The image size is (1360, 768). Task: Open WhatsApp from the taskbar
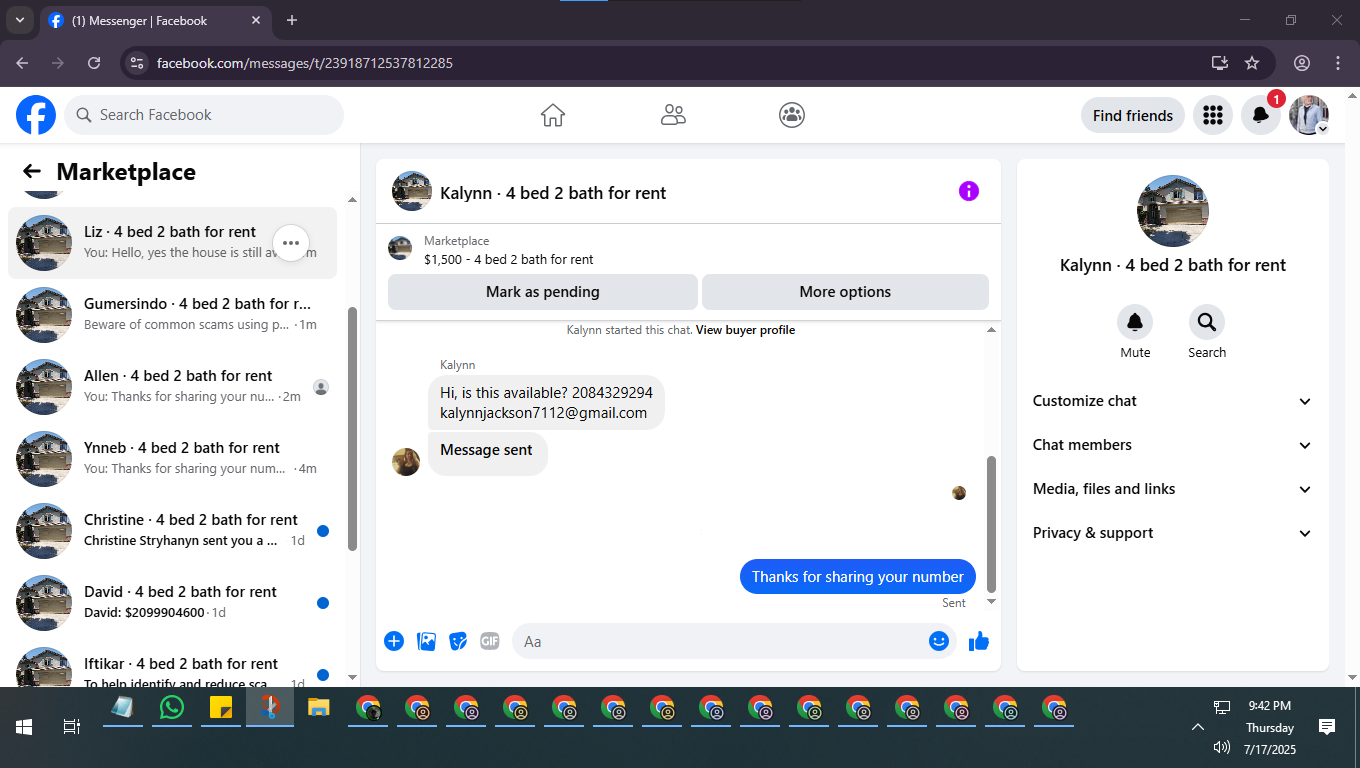click(x=172, y=707)
